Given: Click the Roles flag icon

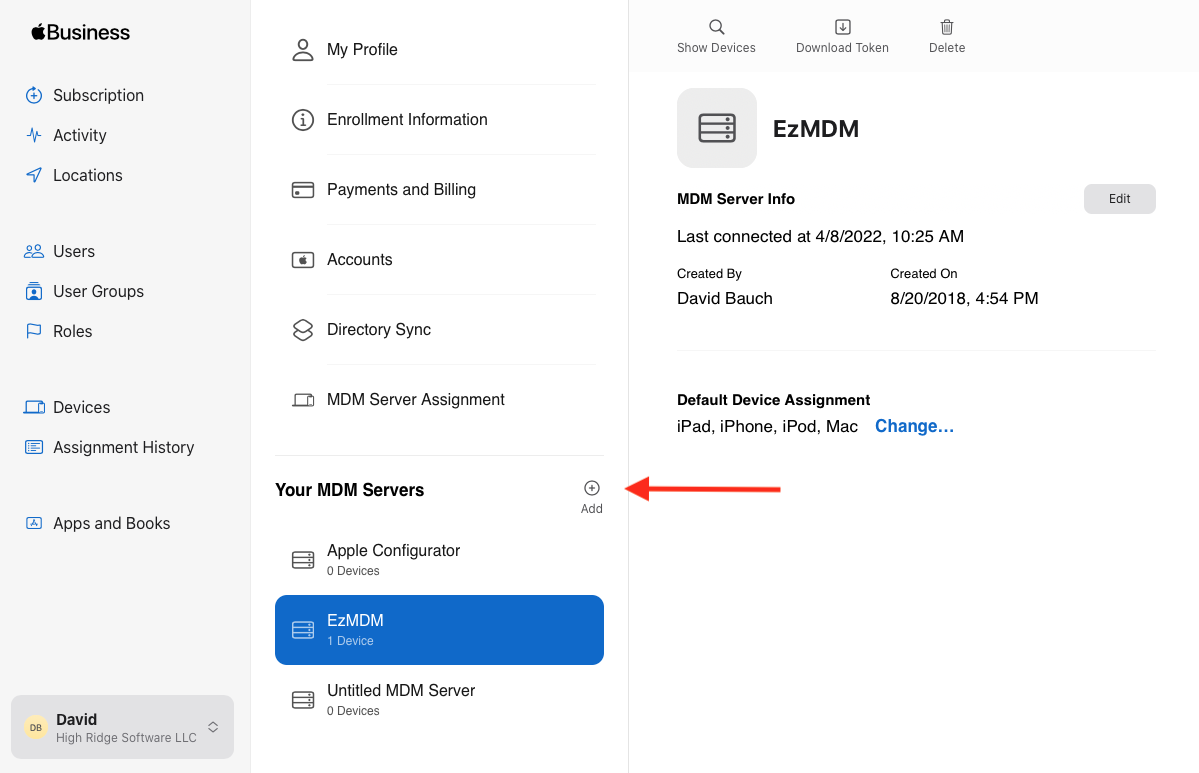Looking at the screenshot, I should point(34,331).
